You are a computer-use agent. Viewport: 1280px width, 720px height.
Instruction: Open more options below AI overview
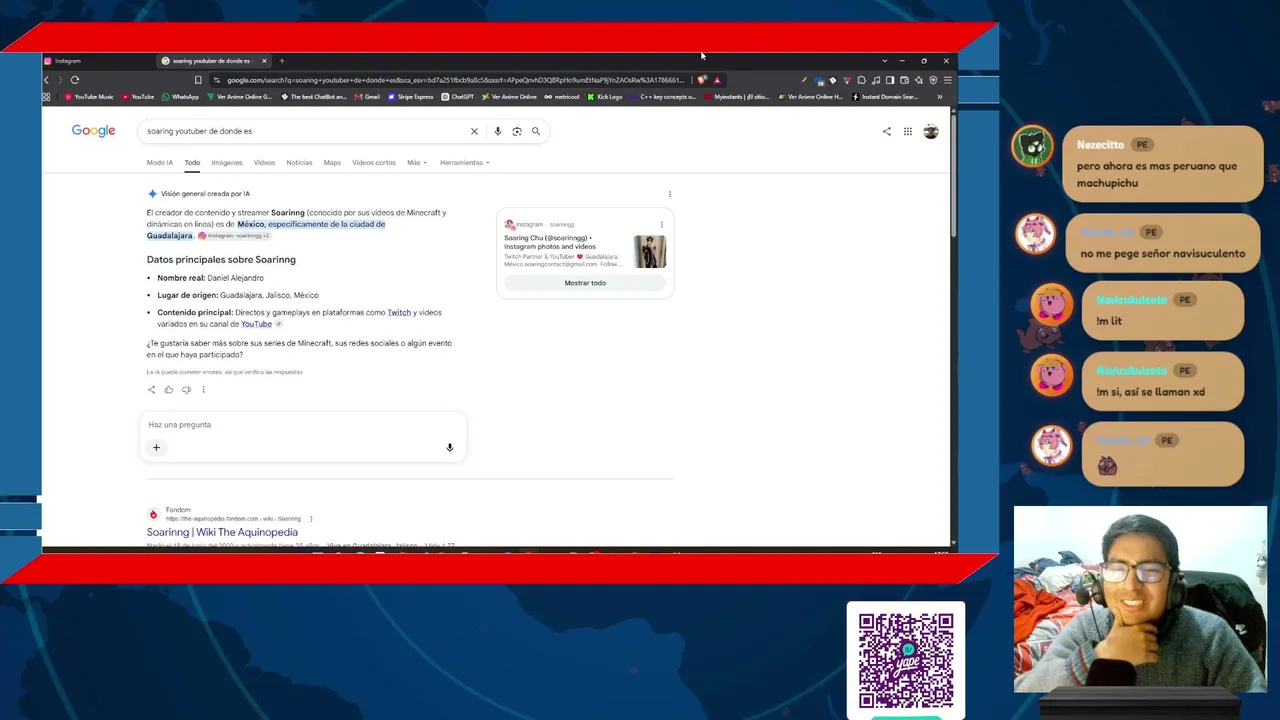[203, 390]
